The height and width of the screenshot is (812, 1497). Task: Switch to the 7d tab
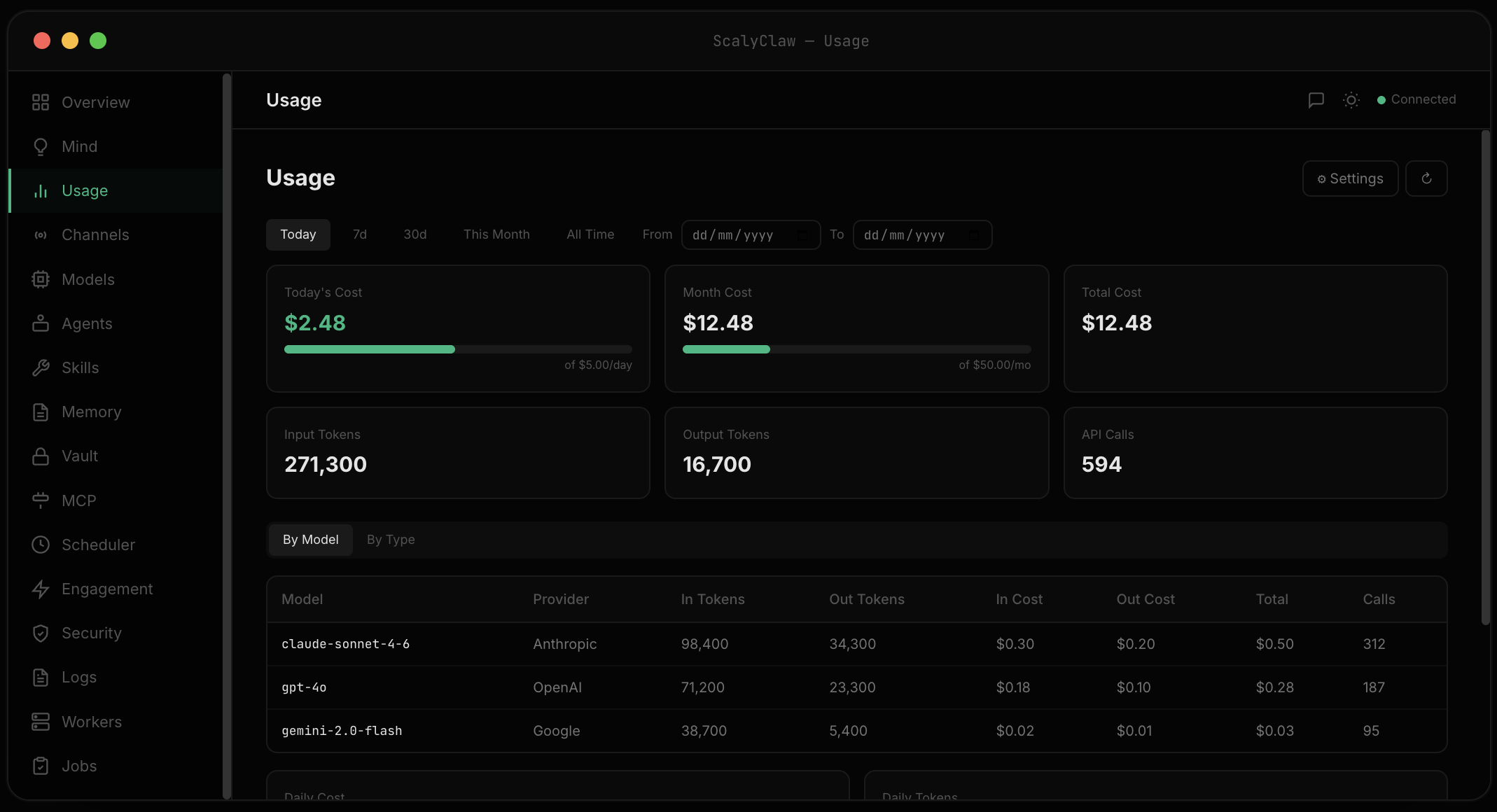click(x=360, y=234)
